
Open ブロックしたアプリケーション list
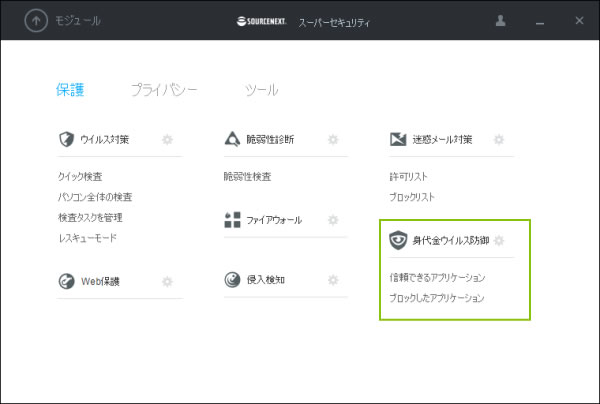(437, 298)
